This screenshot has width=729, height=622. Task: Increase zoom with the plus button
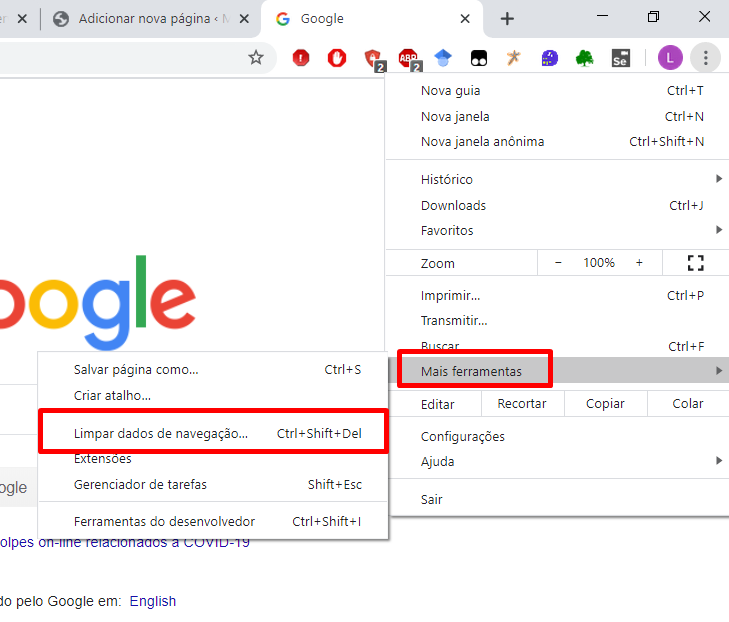coord(639,263)
